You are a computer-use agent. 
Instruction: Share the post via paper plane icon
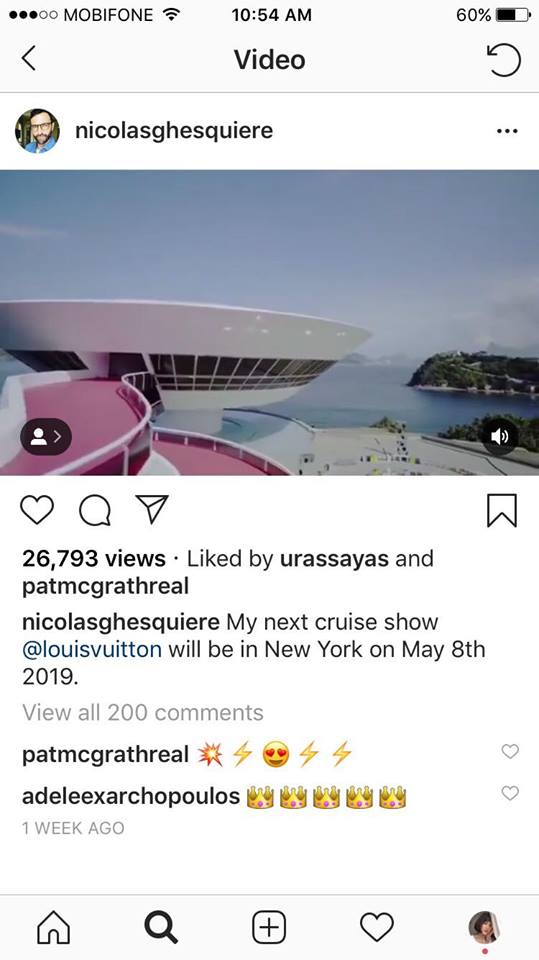pyautogui.click(x=152, y=509)
